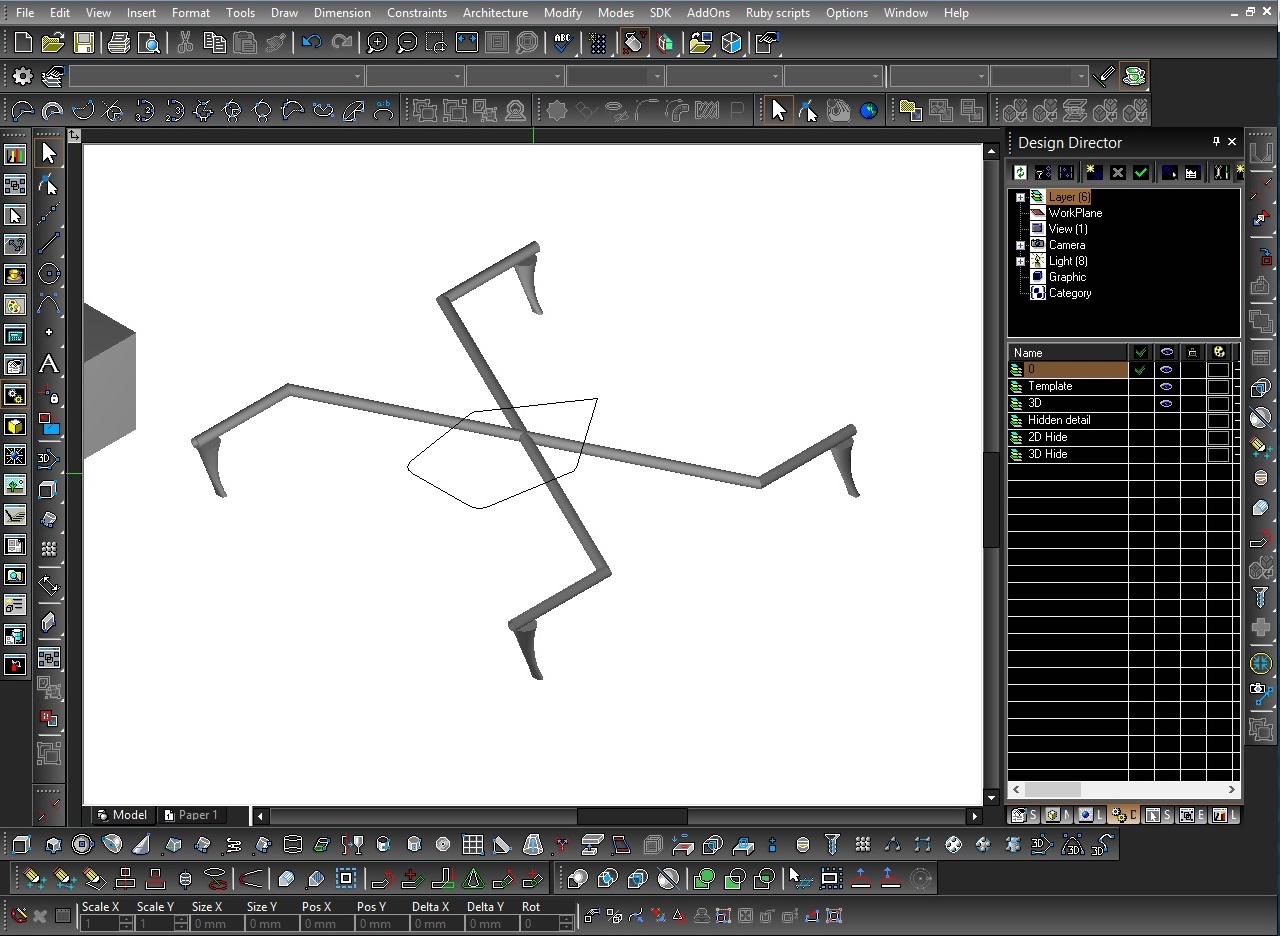Click color swatch of 3D layer

[x=1218, y=403]
